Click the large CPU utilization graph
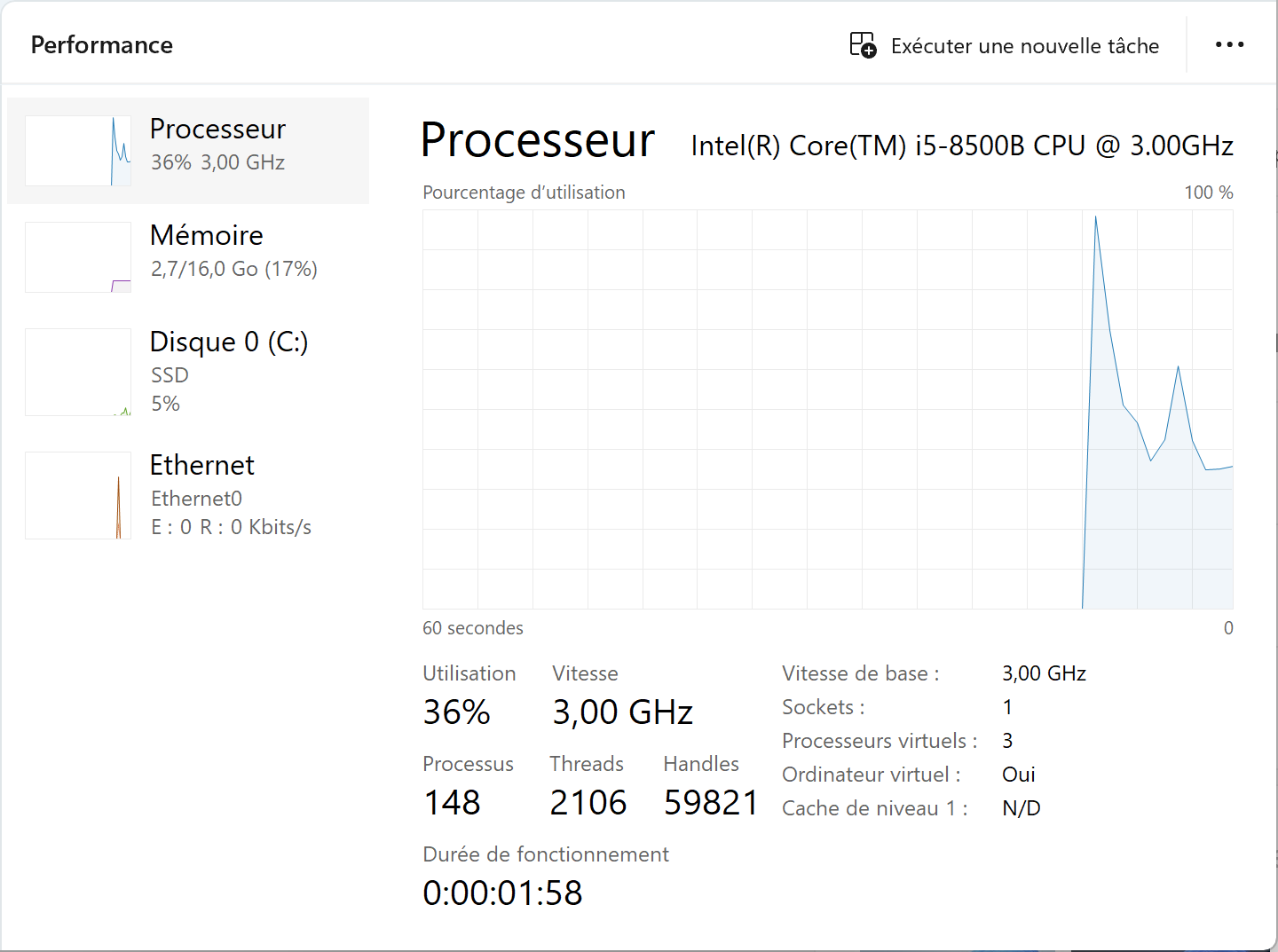Screen dimensions: 1278x952 [828, 409]
